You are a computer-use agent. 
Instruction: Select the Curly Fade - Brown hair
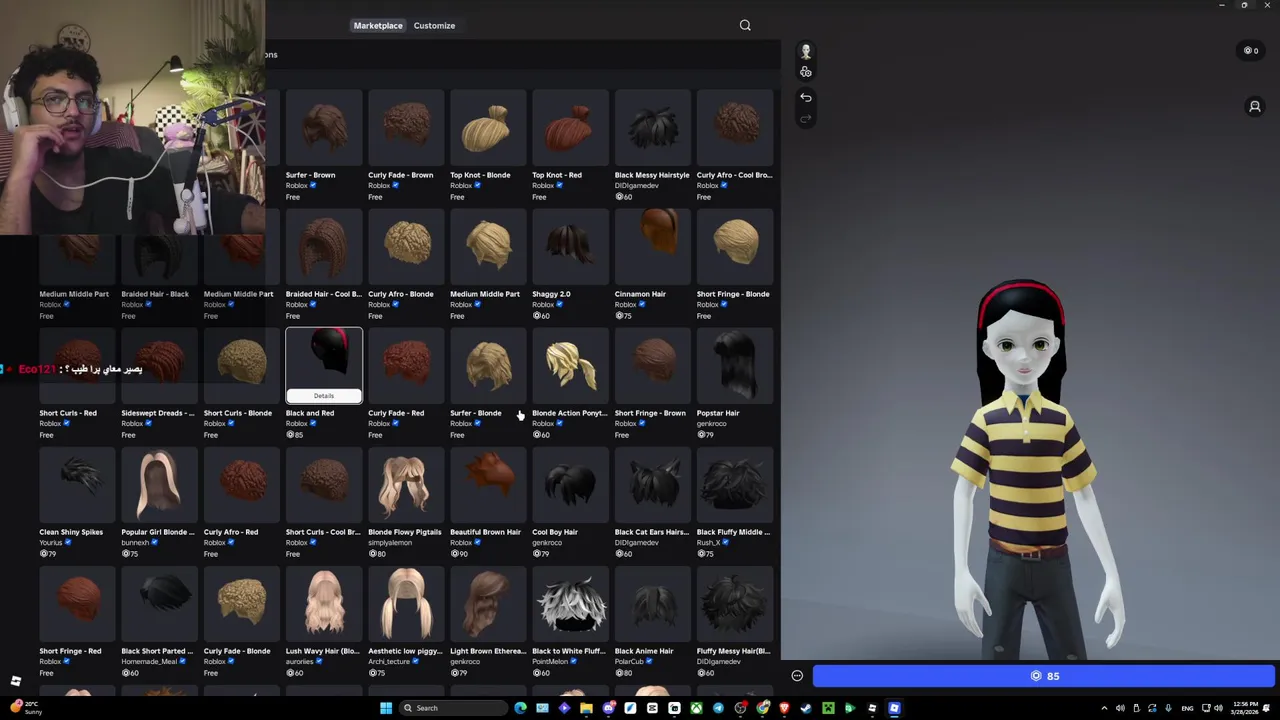point(406,145)
